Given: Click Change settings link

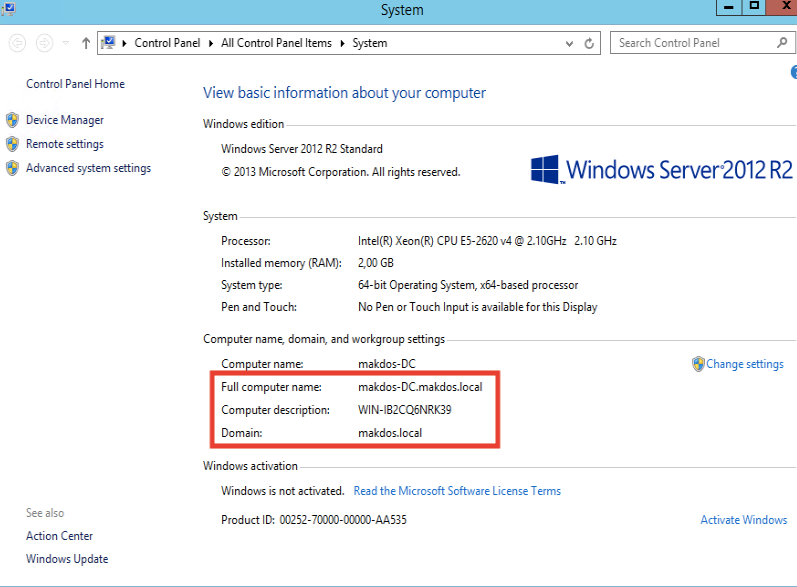Looking at the screenshot, I should click(745, 364).
